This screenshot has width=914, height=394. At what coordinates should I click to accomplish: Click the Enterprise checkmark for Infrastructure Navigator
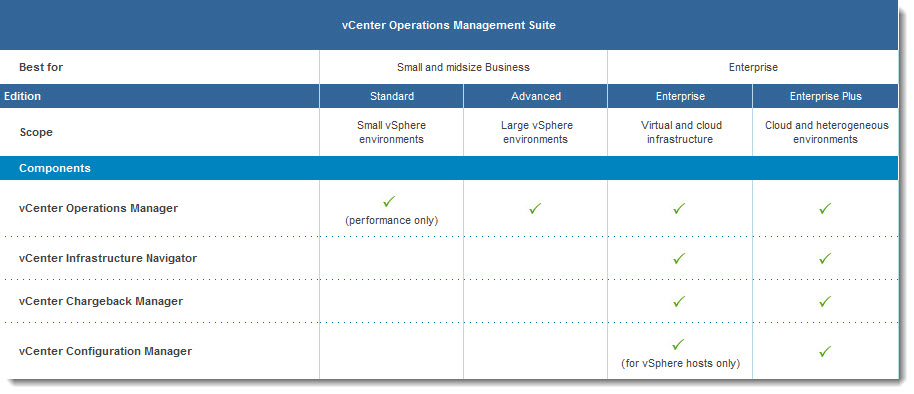pyautogui.click(x=679, y=258)
